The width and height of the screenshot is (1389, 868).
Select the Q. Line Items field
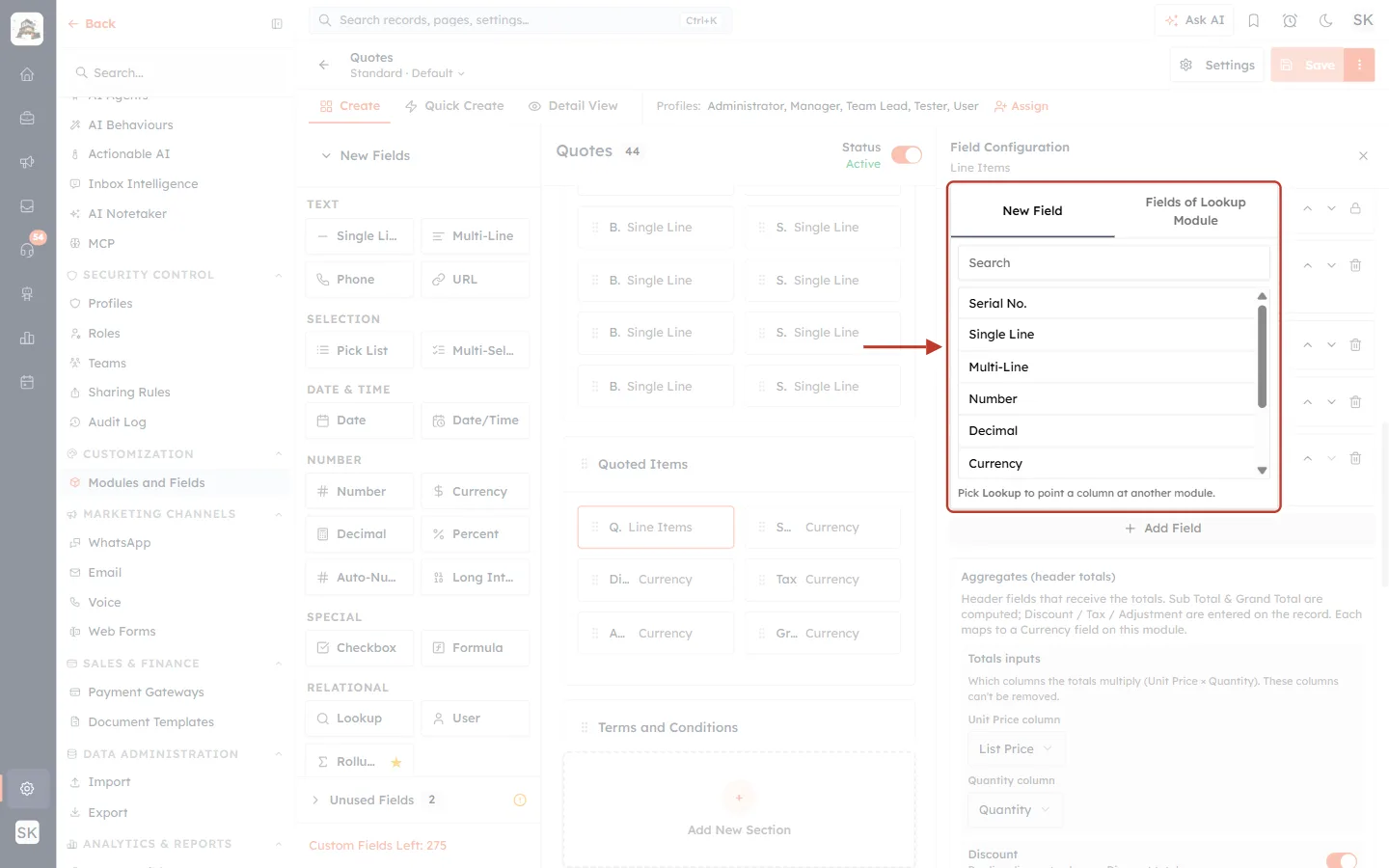click(x=656, y=528)
